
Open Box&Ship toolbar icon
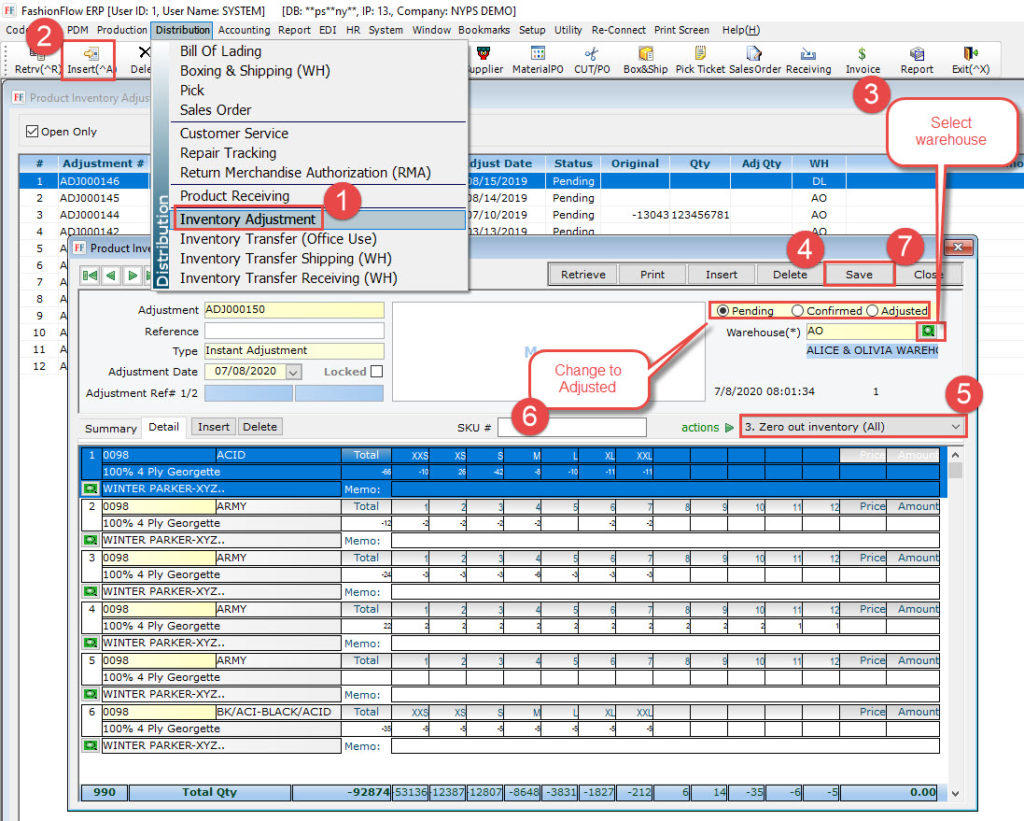645,58
